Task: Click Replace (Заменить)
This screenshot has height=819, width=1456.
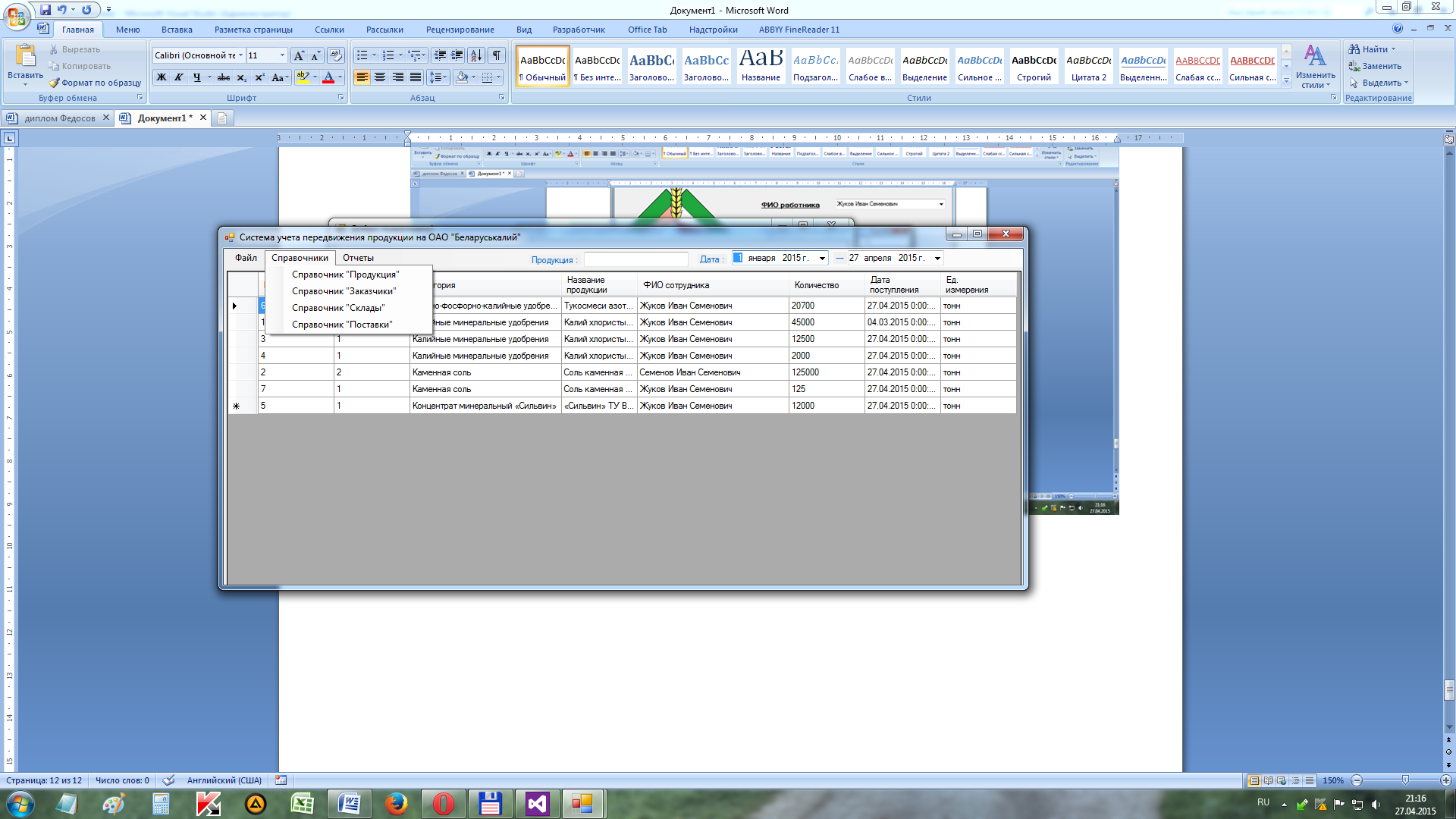Action: pos(1375,66)
